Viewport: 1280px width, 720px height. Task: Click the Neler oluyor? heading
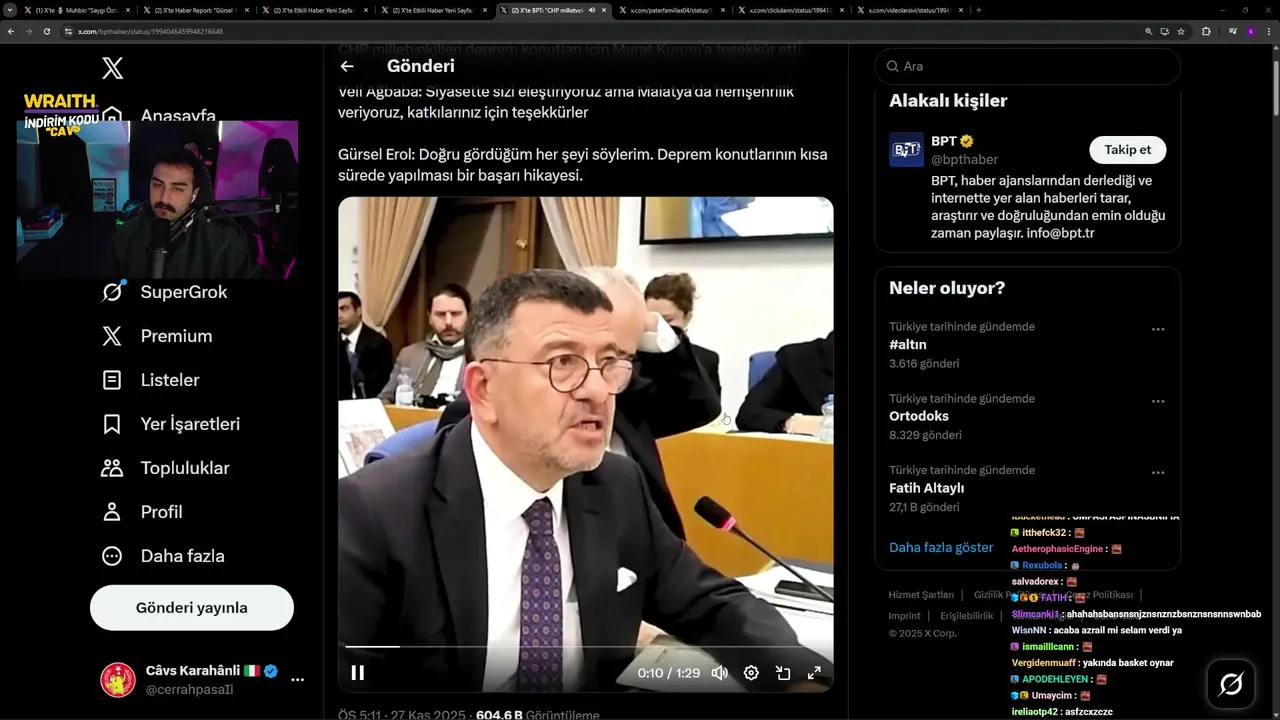click(x=947, y=288)
